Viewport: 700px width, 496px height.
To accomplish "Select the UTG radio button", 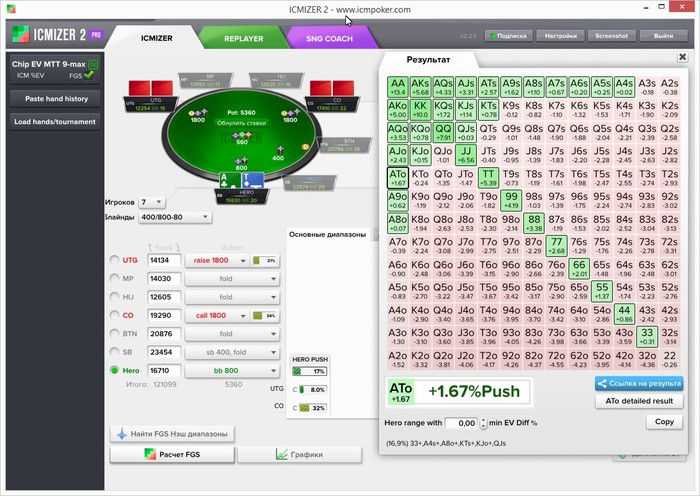I will click(x=115, y=260).
